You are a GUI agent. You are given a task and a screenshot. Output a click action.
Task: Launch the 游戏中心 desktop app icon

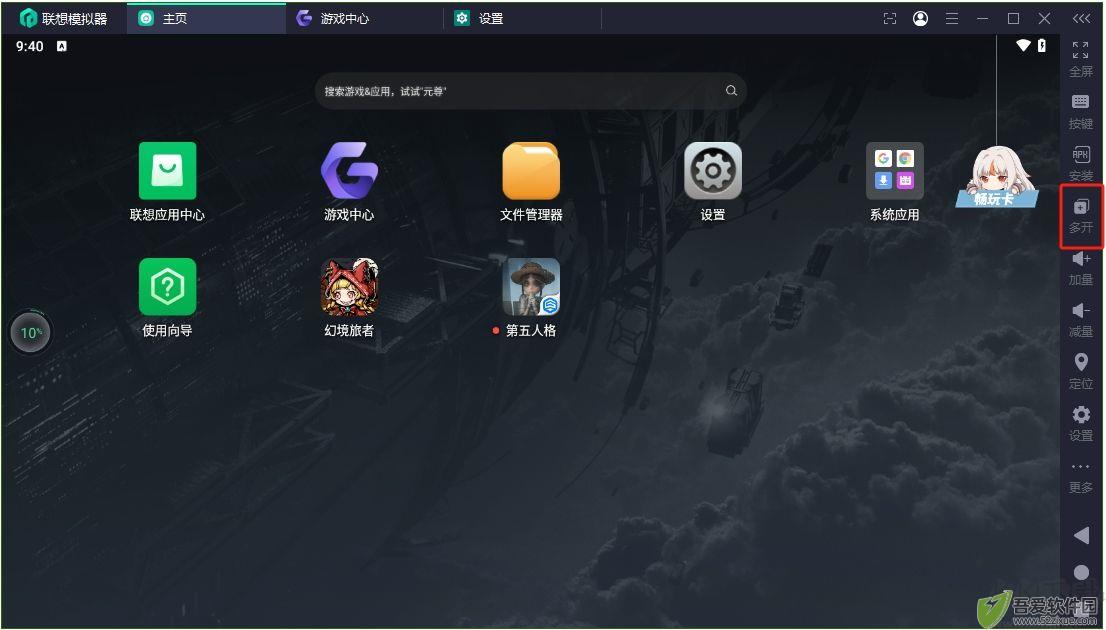[349, 171]
